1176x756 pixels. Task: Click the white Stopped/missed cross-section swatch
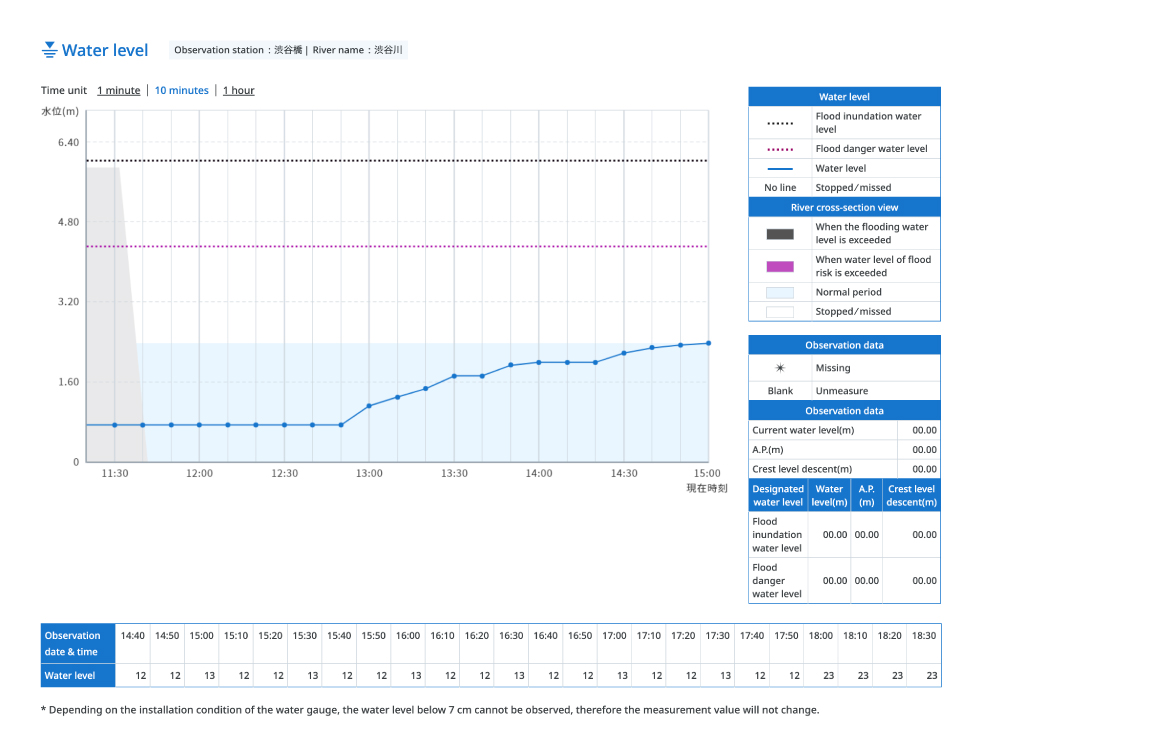click(x=780, y=312)
